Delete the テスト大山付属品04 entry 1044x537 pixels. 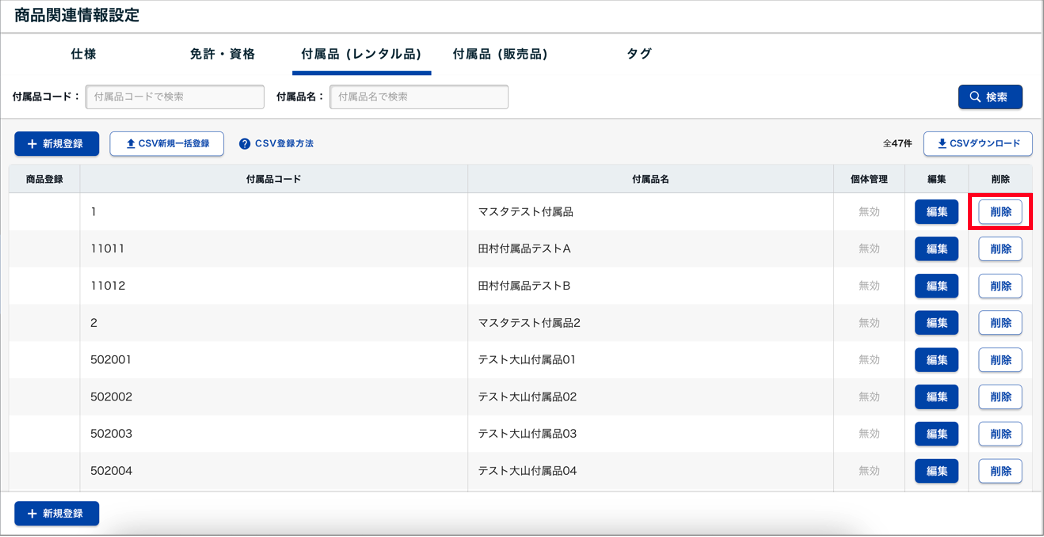1000,471
